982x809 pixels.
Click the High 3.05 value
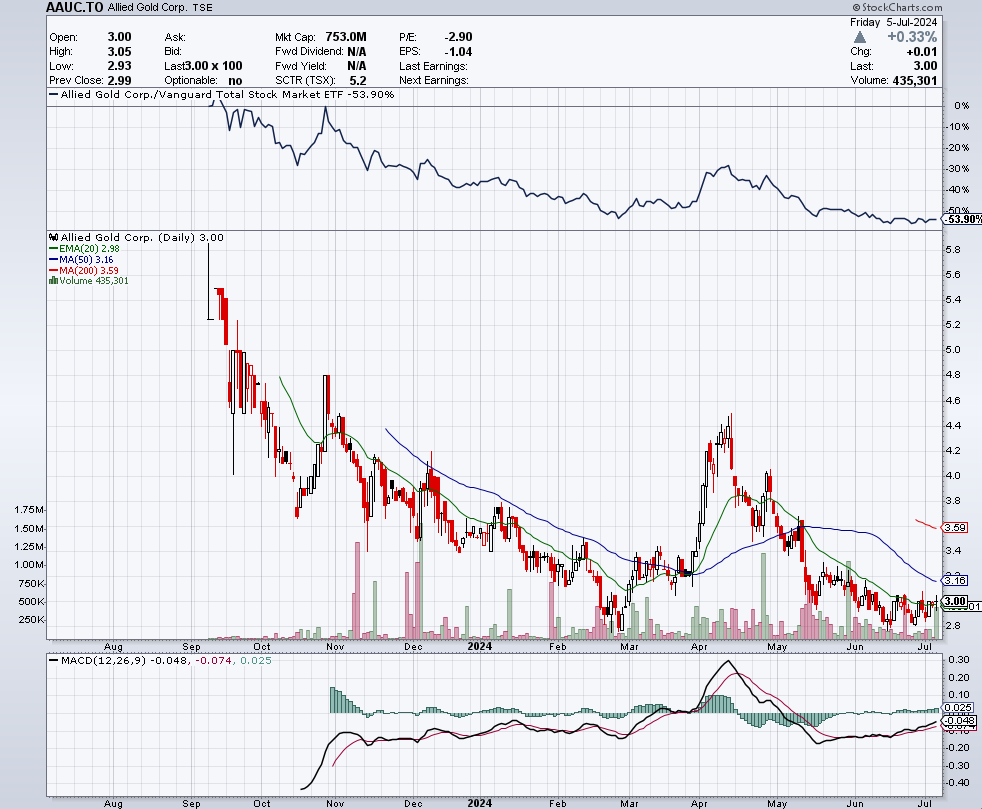pyautogui.click(x=119, y=51)
